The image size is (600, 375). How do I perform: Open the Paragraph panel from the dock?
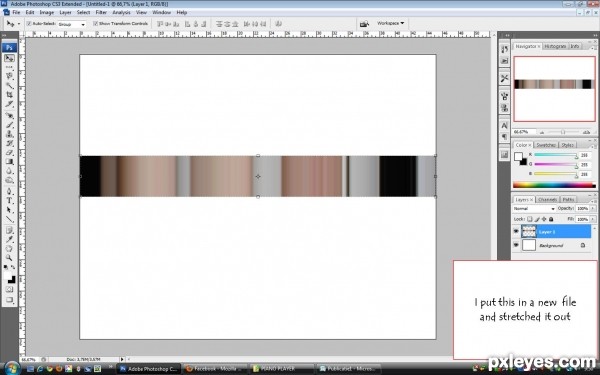[504, 137]
